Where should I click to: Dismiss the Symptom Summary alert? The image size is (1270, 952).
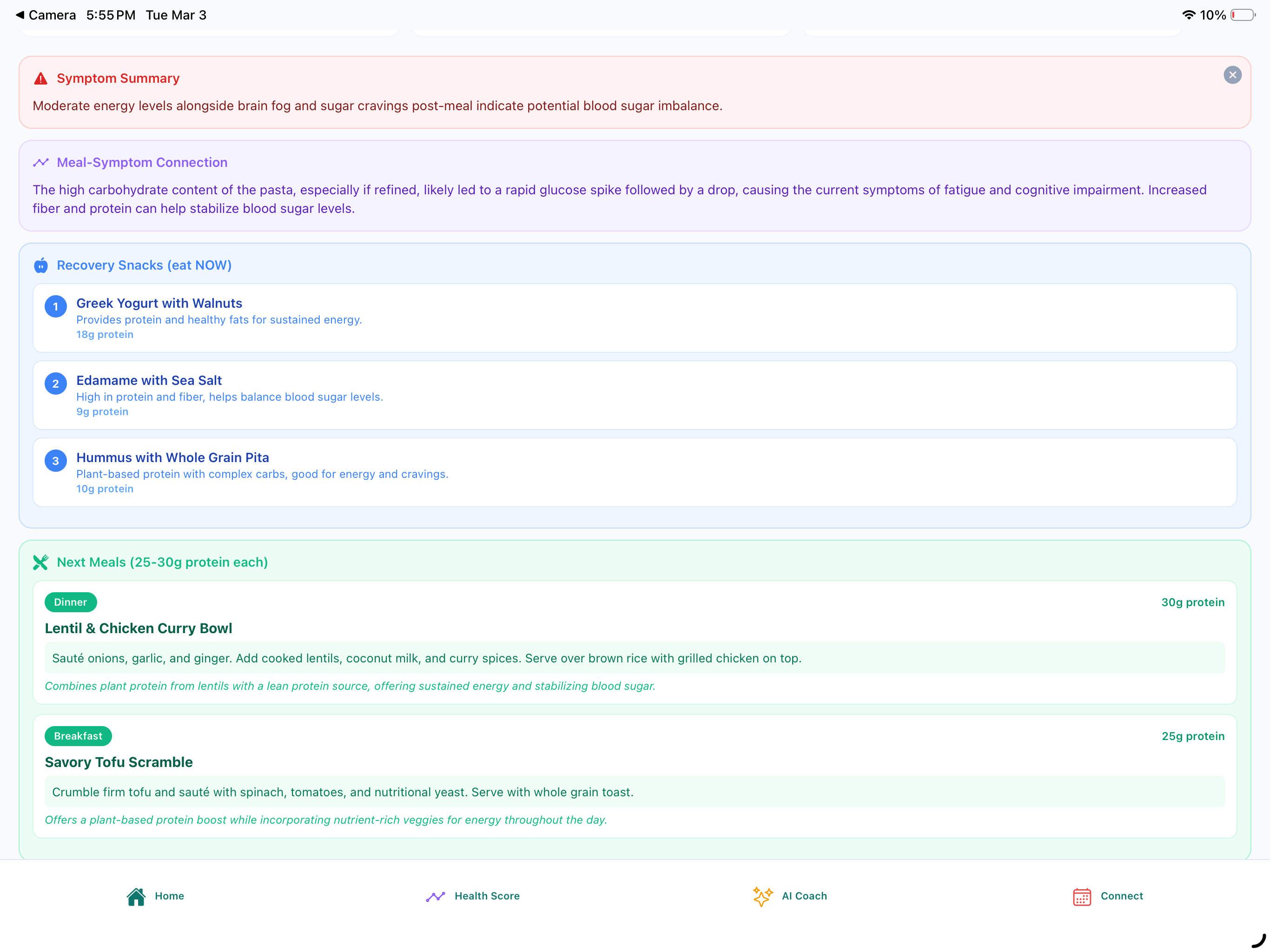[x=1232, y=75]
